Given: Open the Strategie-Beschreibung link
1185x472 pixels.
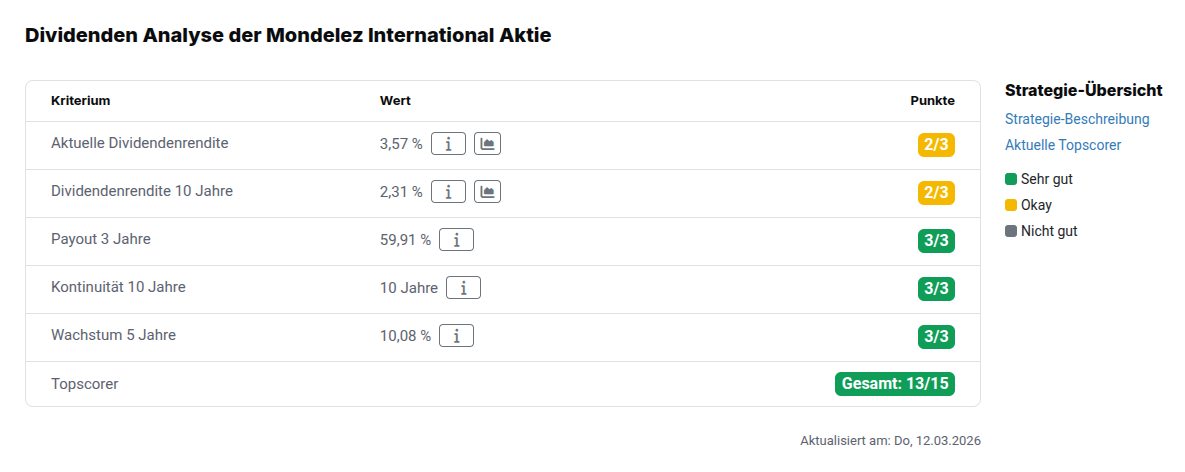Looking at the screenshot, I should pyautogui.click(x=1077, y=119).
